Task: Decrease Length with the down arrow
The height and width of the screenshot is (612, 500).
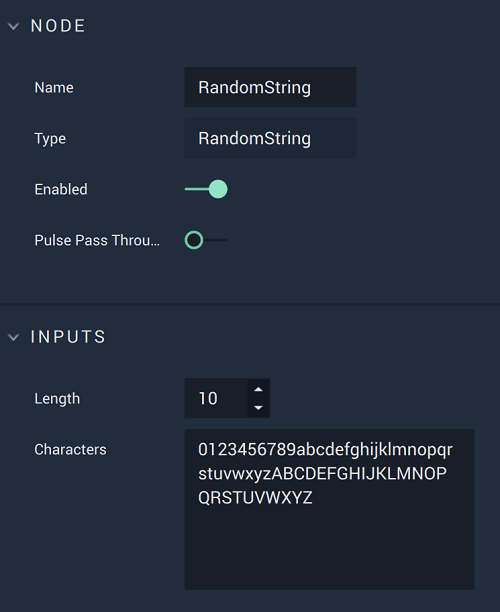Action: 258,407
